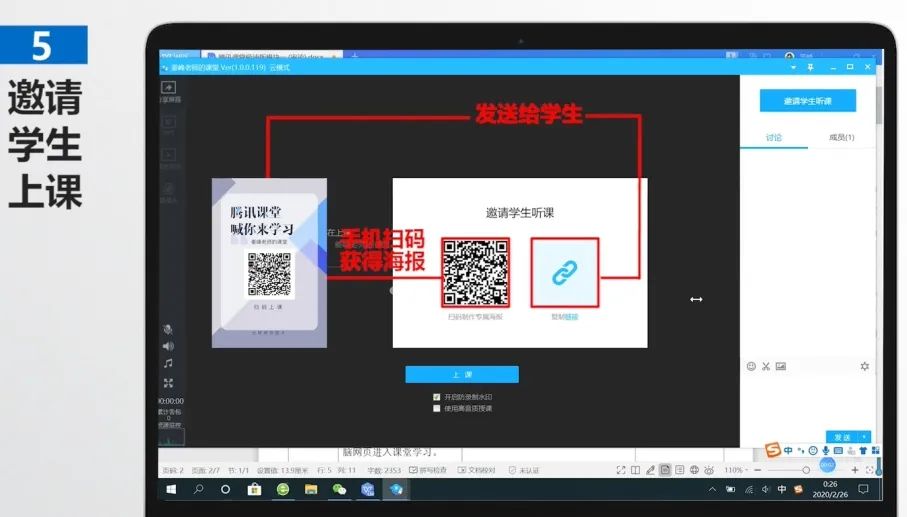This screenshot has height=517, width=907.
Task: Click the fullscreen expand icon in sidebar
Action: (x=168, y=383)
